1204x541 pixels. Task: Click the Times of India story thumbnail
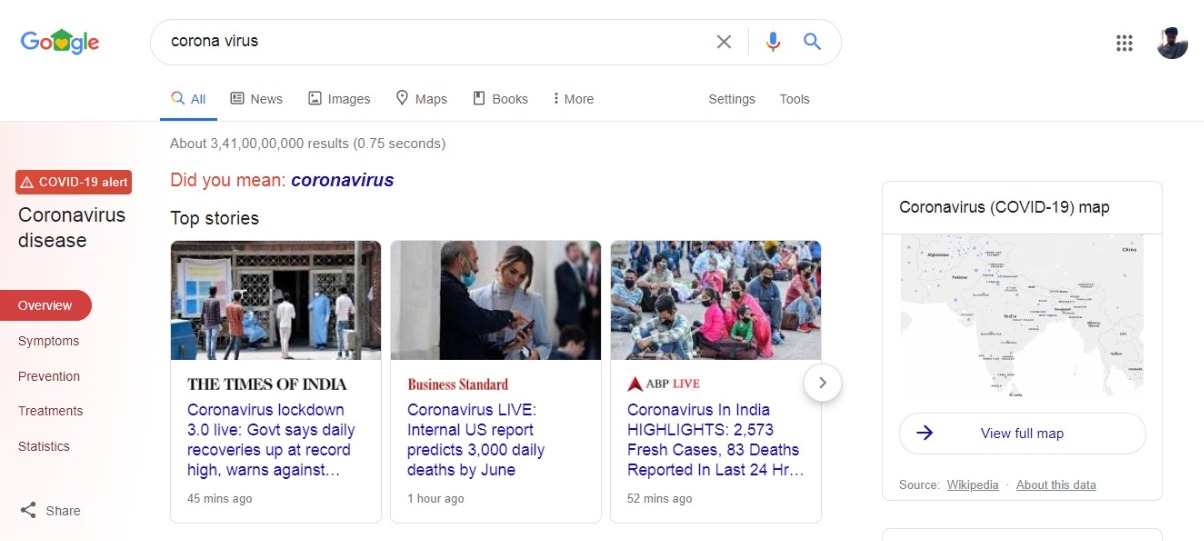[276, 300]
